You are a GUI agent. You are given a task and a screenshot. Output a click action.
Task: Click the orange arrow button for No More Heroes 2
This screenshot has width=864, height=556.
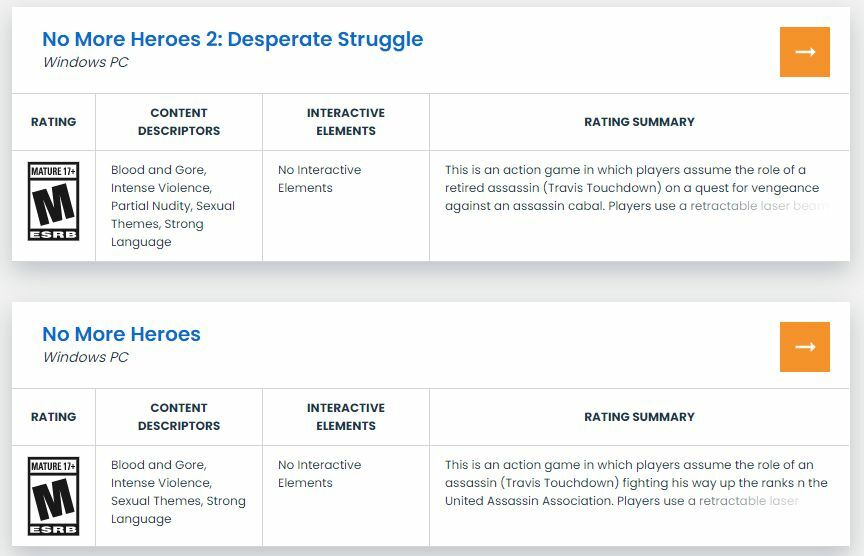click(x=804, y=52)
